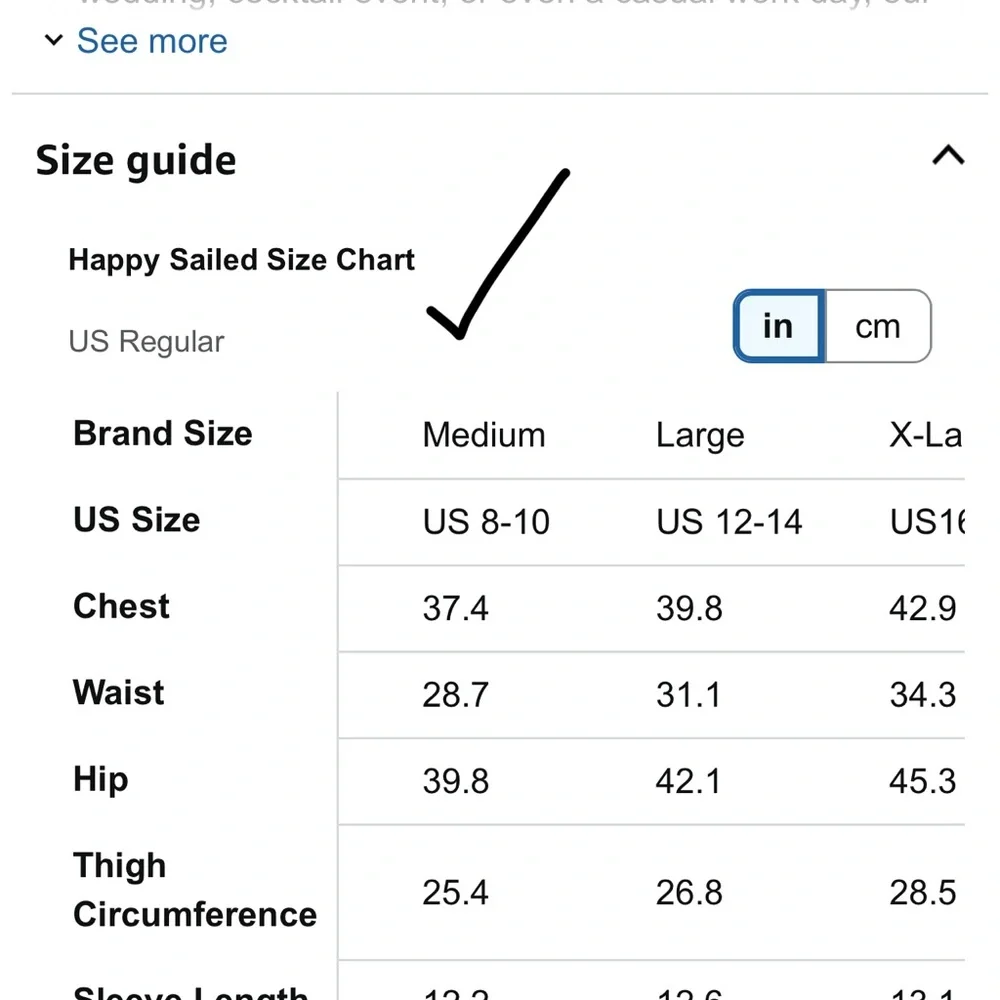Select the inches unit toggle

[778, 327]
